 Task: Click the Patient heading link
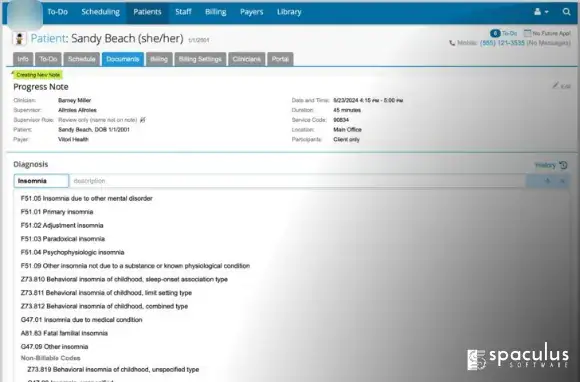[x=48, y=38]
